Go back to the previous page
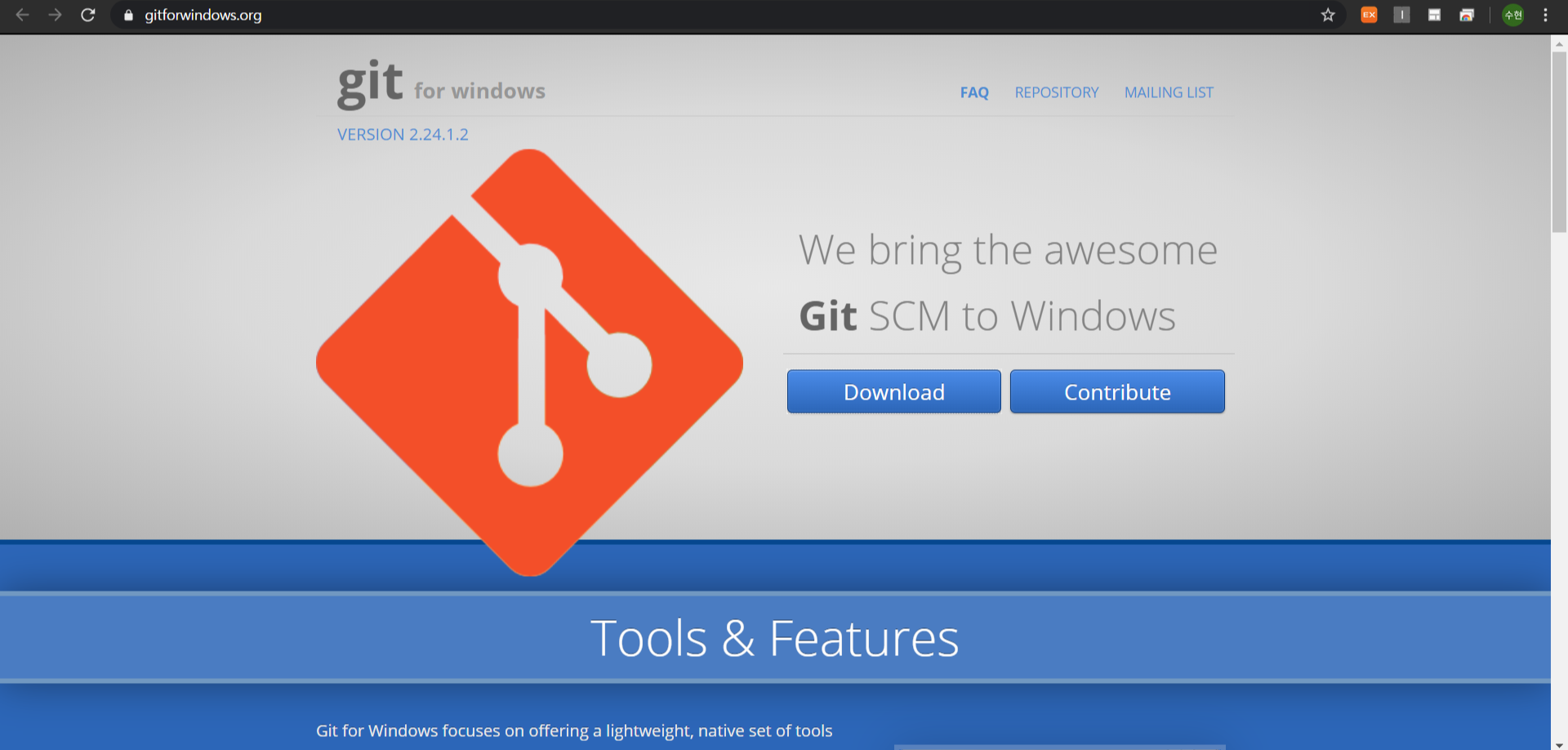This screenshot has width=1568, height=750. (22, 15)
